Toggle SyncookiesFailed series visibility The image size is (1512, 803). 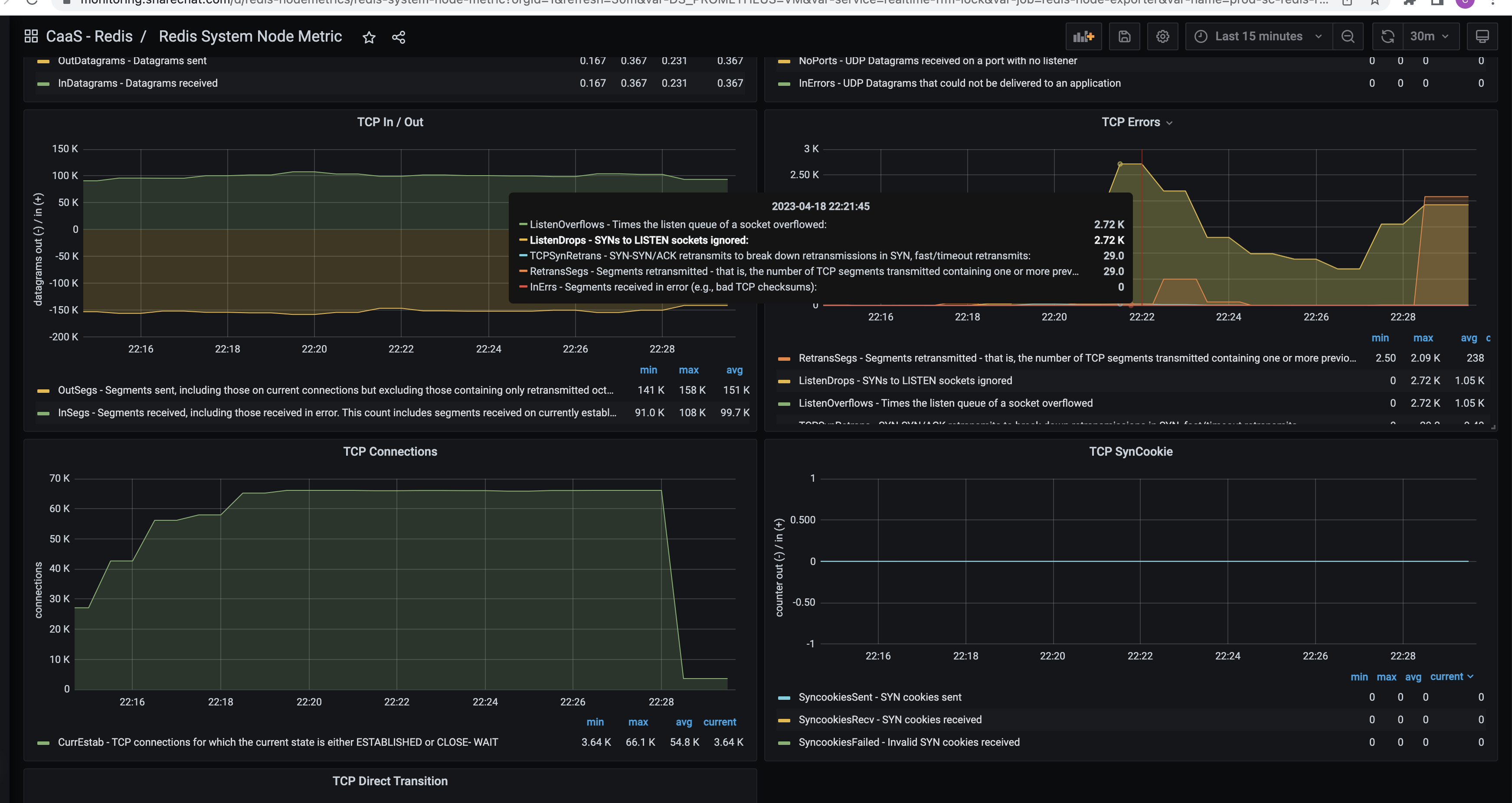(909, 741)
